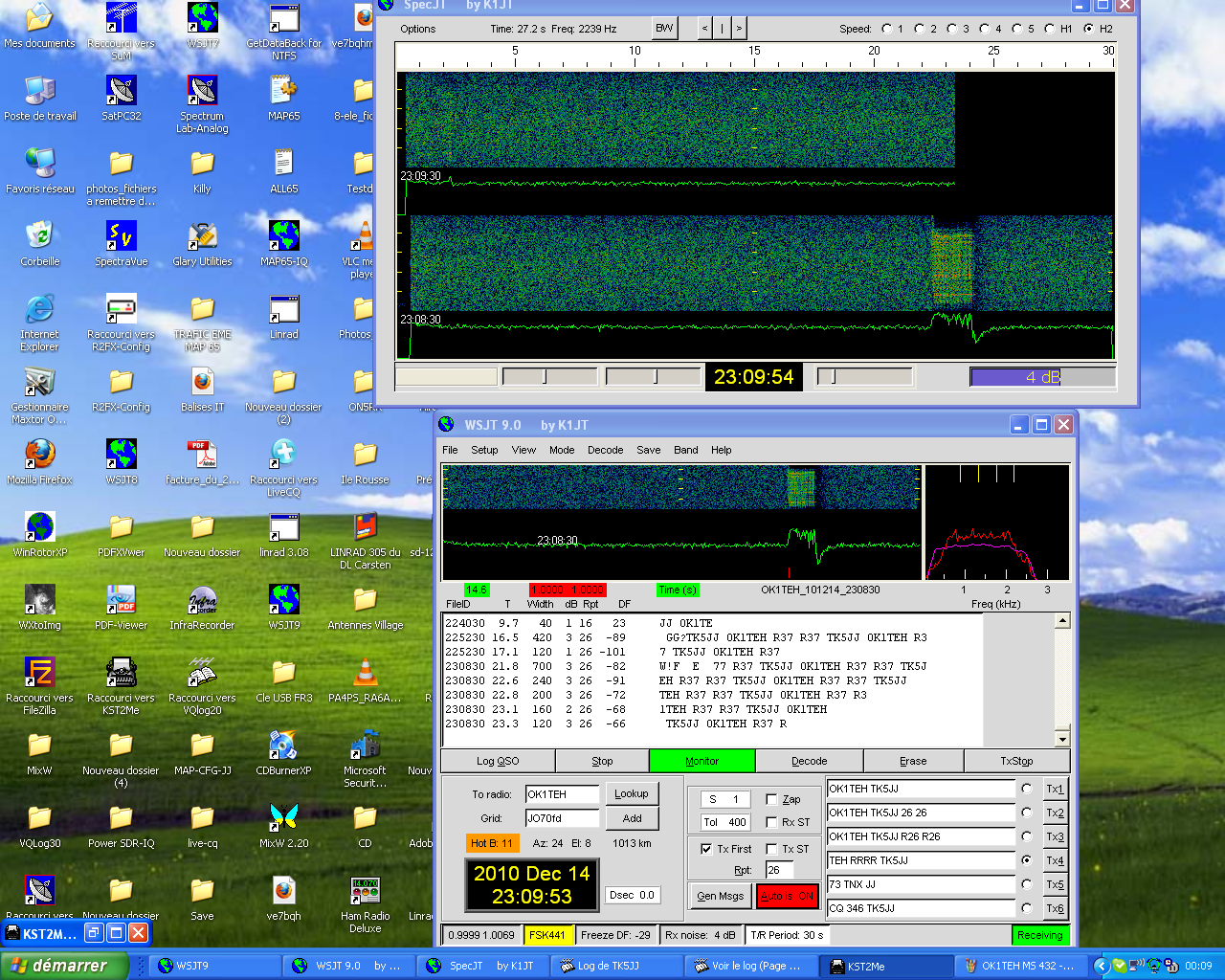Open the WinRotorXP desktop icon

pos(39,535)
